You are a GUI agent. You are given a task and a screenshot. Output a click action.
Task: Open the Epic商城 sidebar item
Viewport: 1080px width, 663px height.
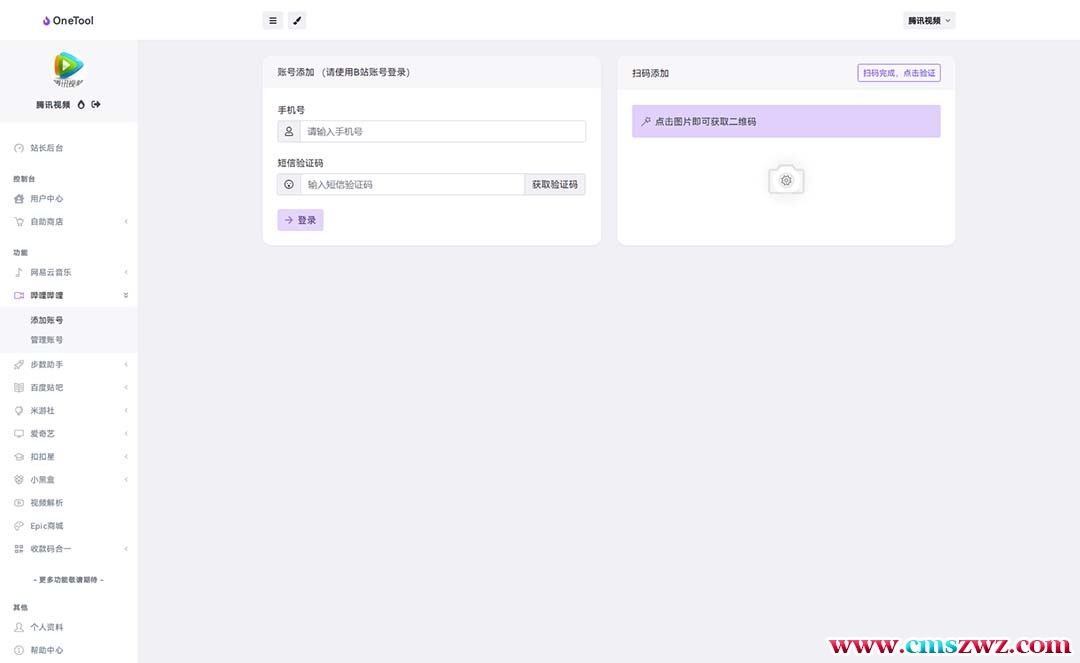[x=46, y=526]
